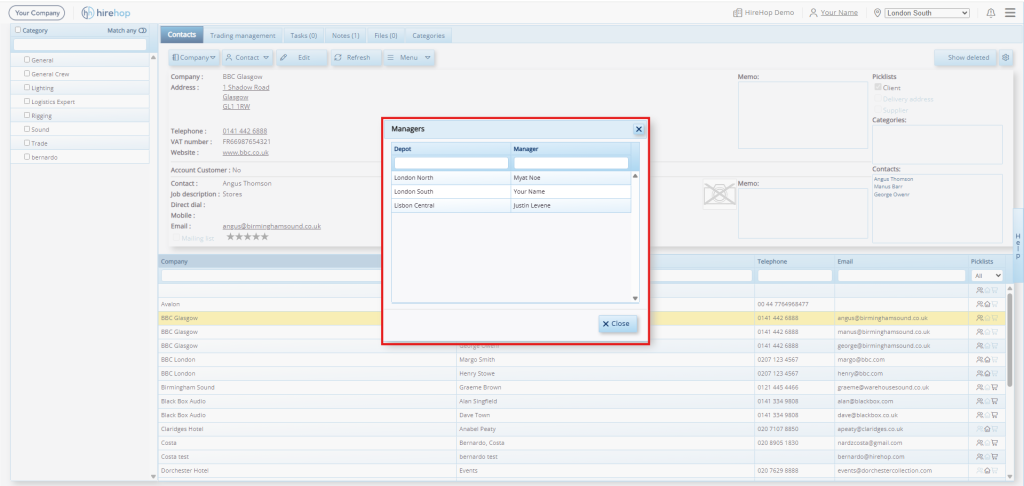Open the www.bbc.co.uk website link

pyautogui.click(x=246, y=152)
